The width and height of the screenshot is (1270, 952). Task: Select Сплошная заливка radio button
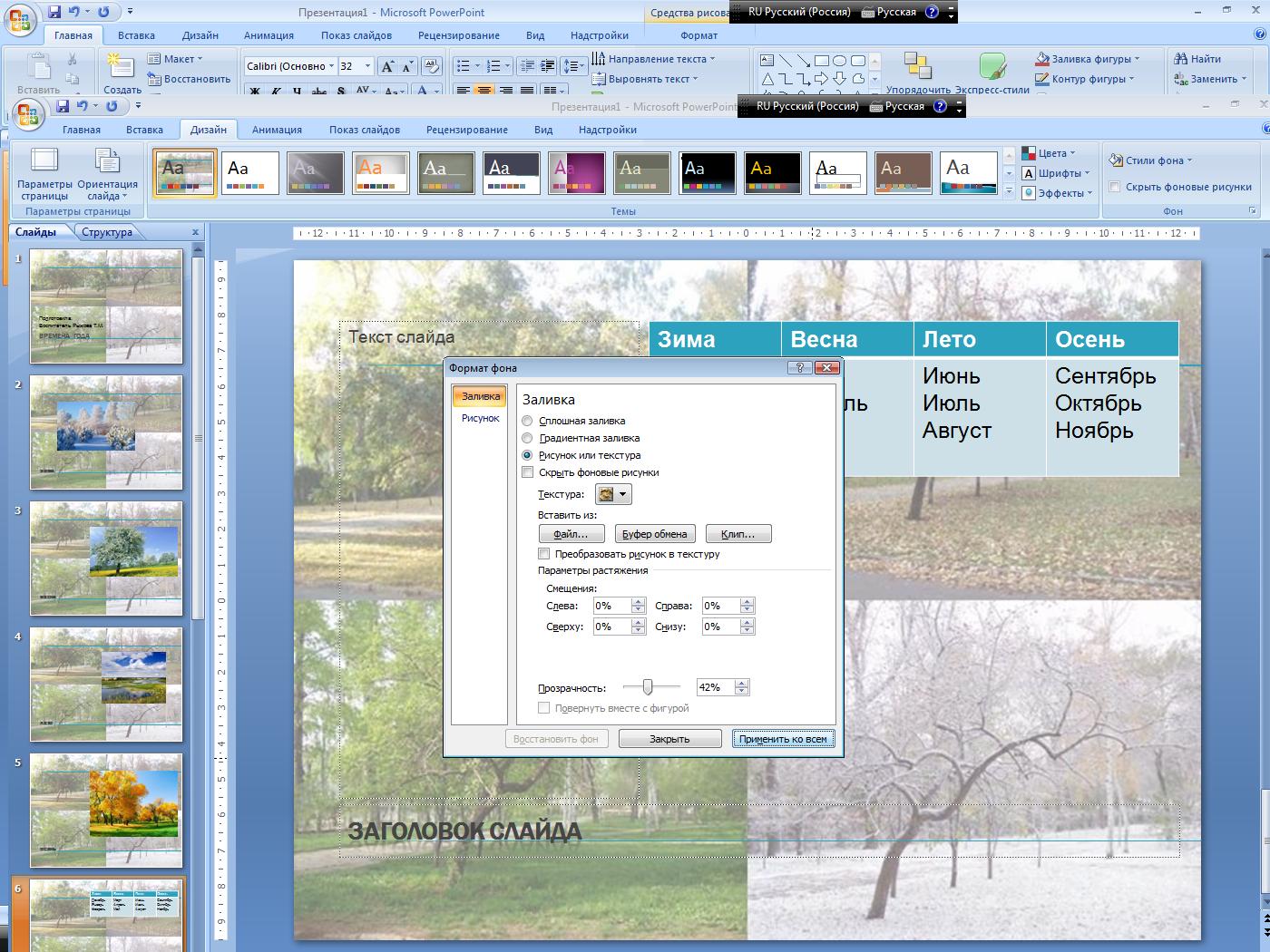click(527, 421)
